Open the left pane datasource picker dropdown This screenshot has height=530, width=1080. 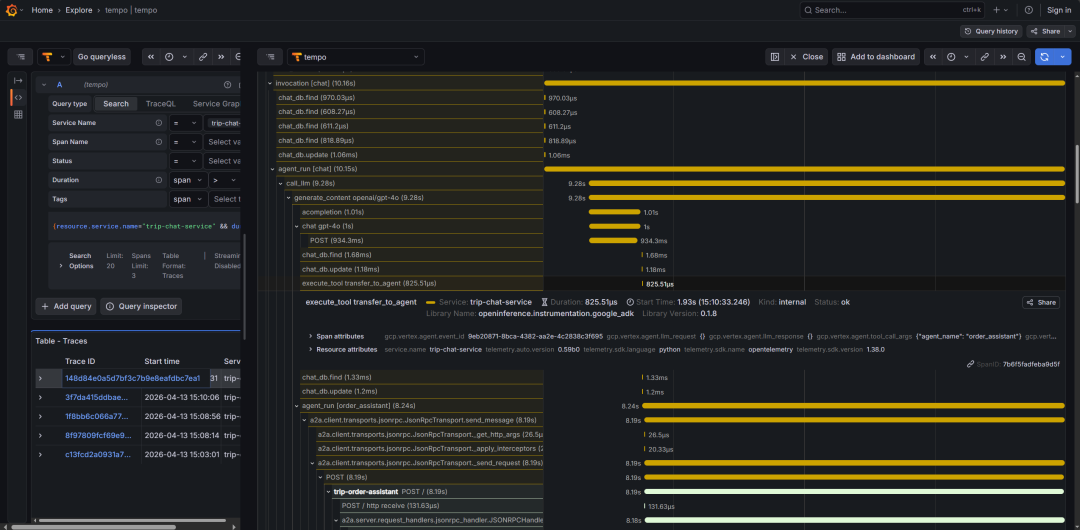pyautogui.click(x=54, y=57)
